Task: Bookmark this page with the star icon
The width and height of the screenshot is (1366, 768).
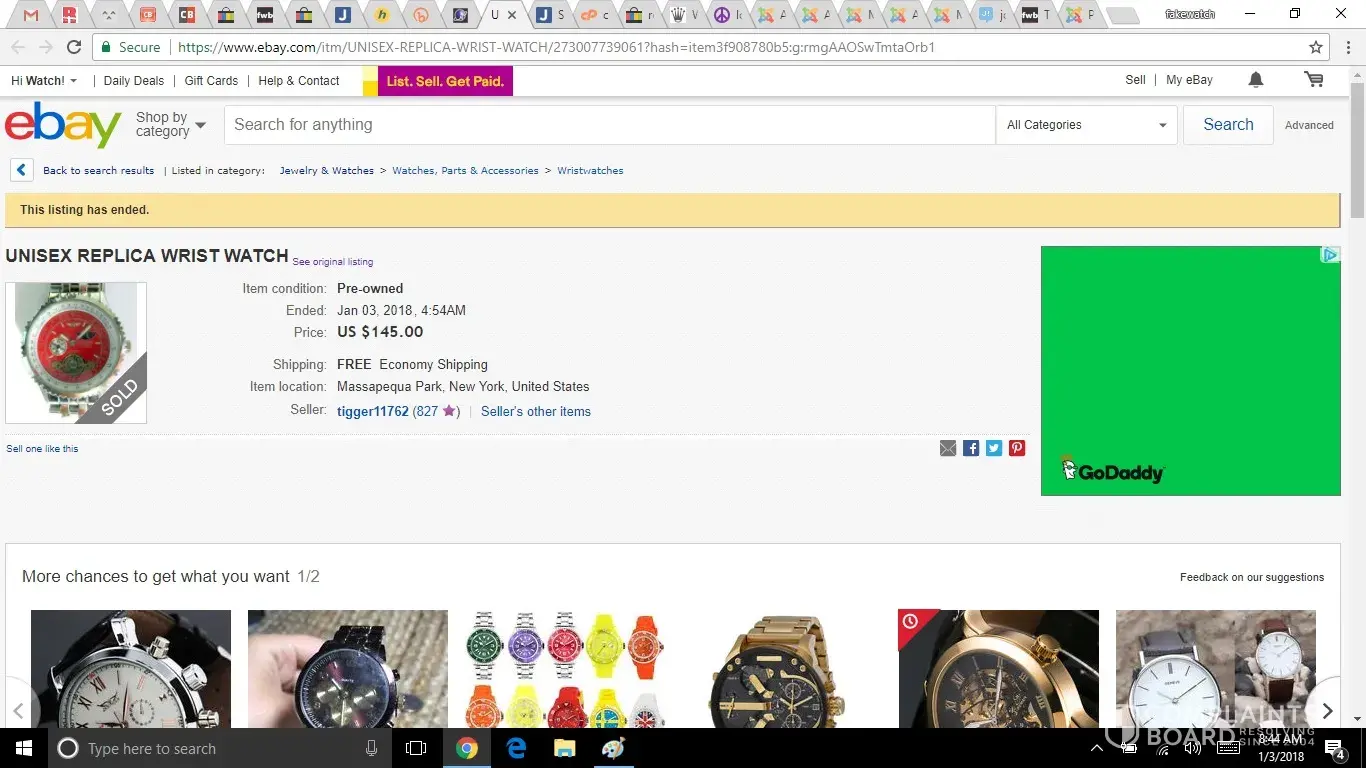Action: (1316, 47)
